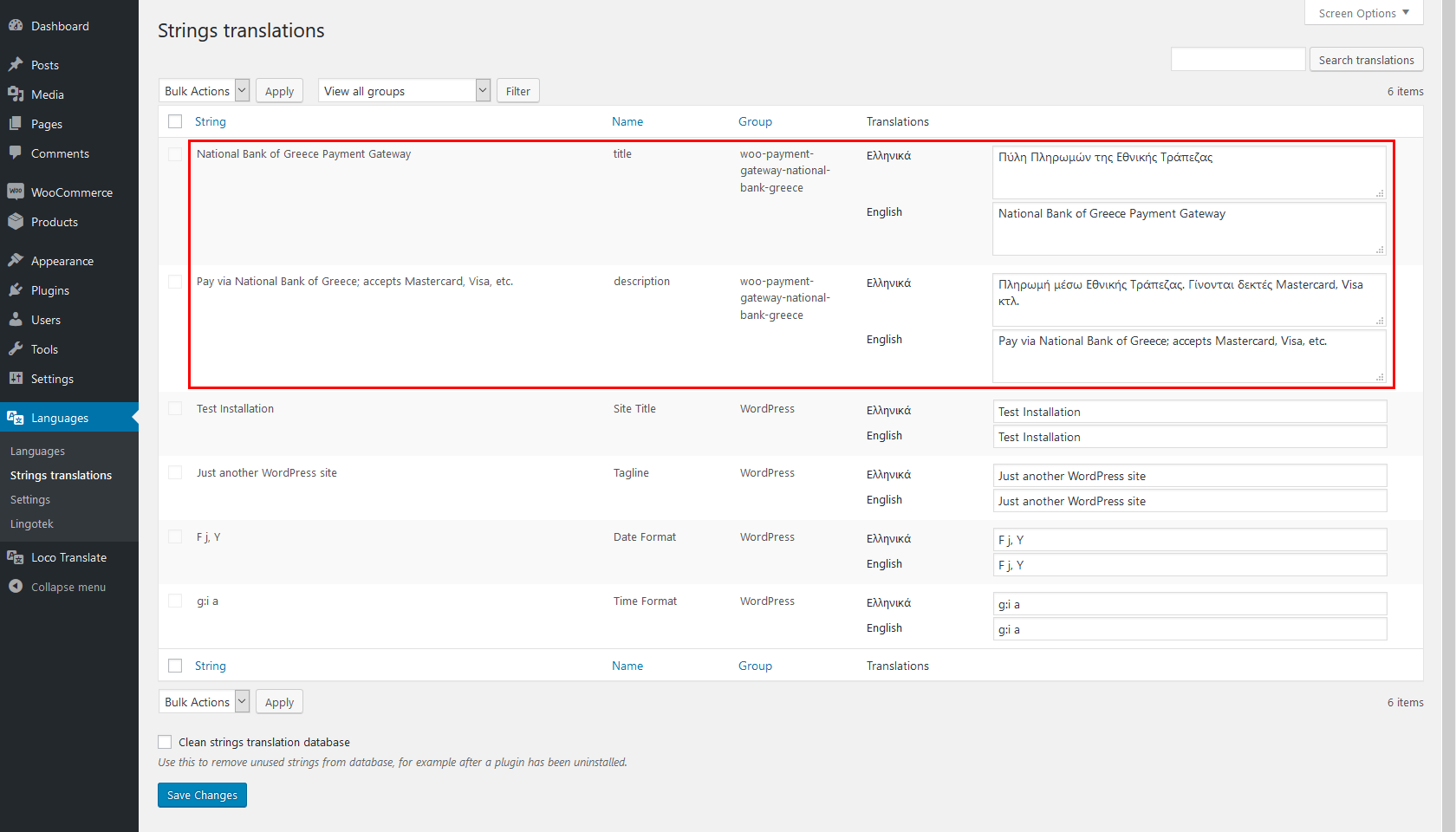This screenshot has height=832, width=1456.
Task: Check the Test Installation row checkbox
Action: coord(175,409)
